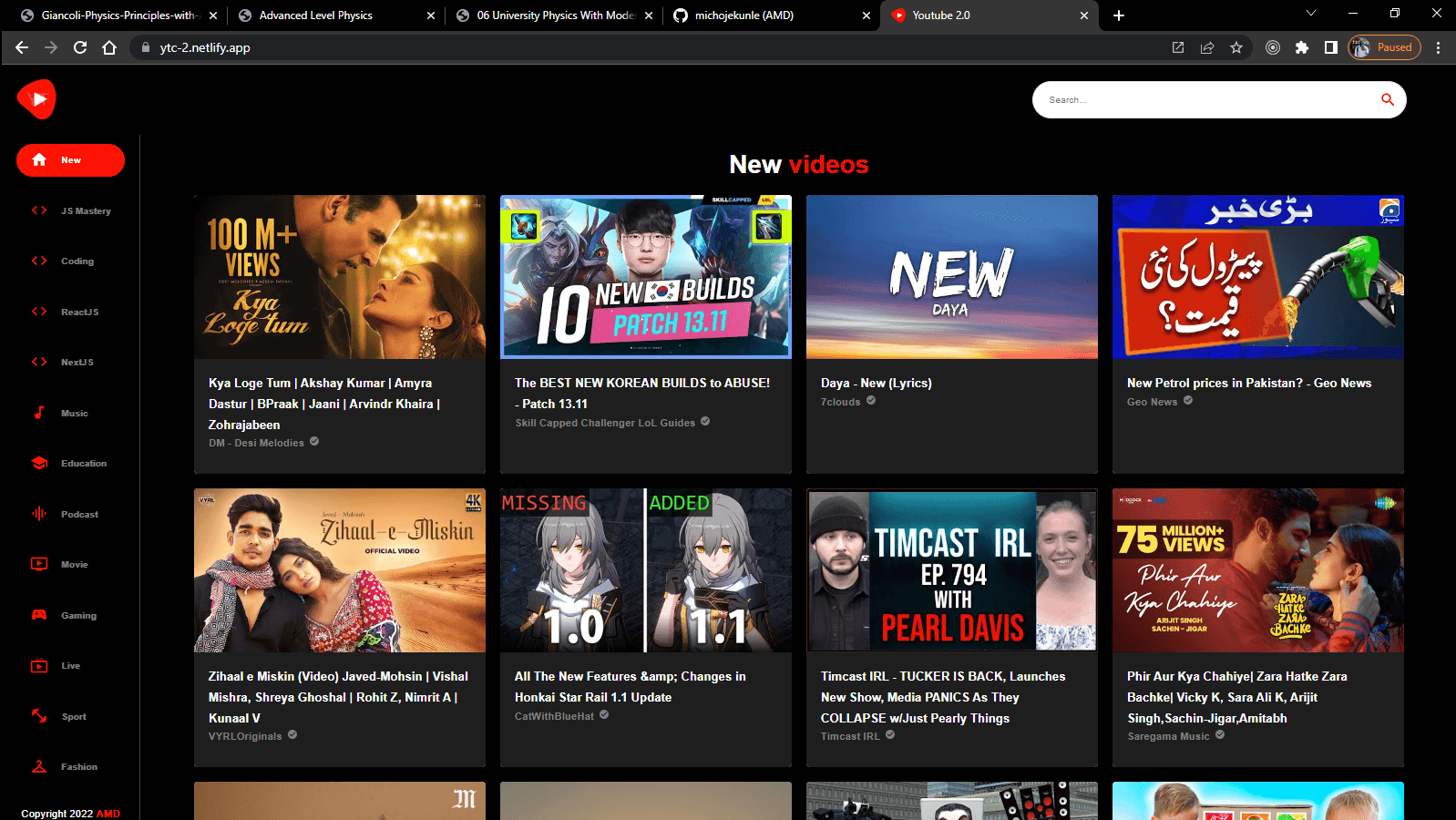The width and height of the screenshot is (1456, 820).
Task: Click the Podcast waveform icon
Action: (39, 514)
